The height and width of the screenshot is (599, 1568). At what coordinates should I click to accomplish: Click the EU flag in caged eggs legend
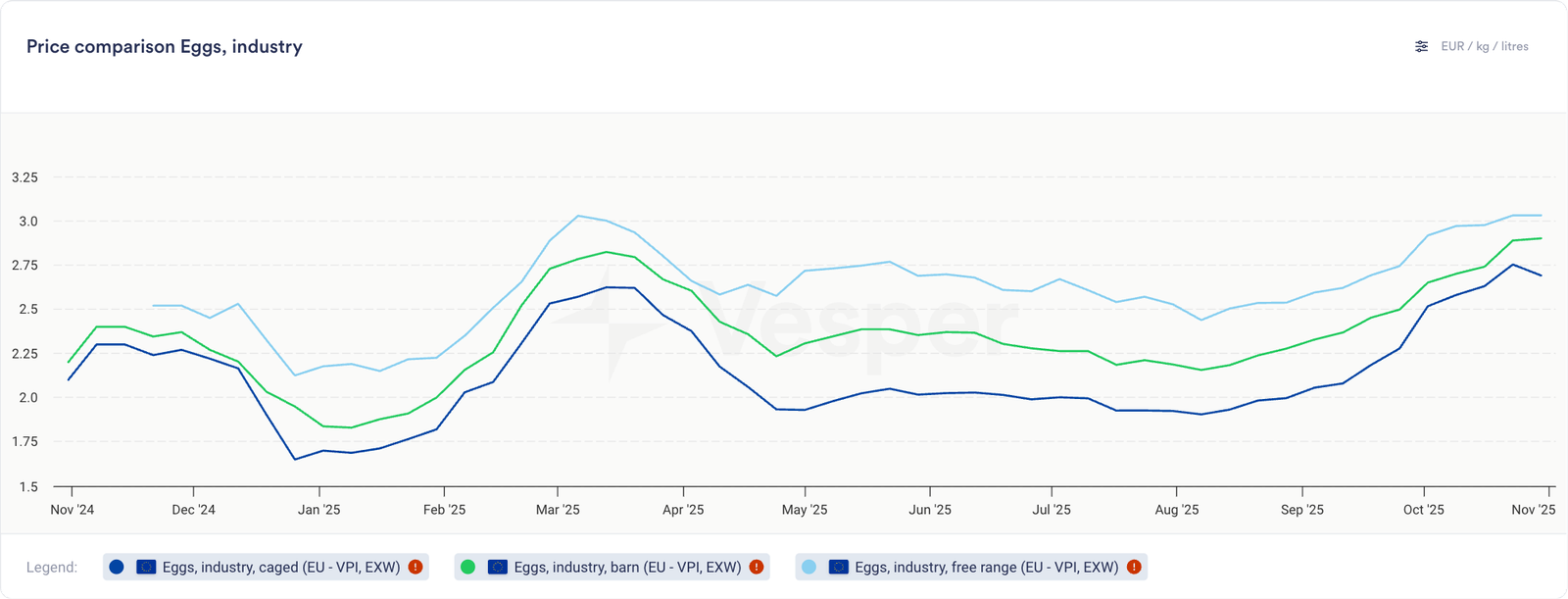[146, 567]
